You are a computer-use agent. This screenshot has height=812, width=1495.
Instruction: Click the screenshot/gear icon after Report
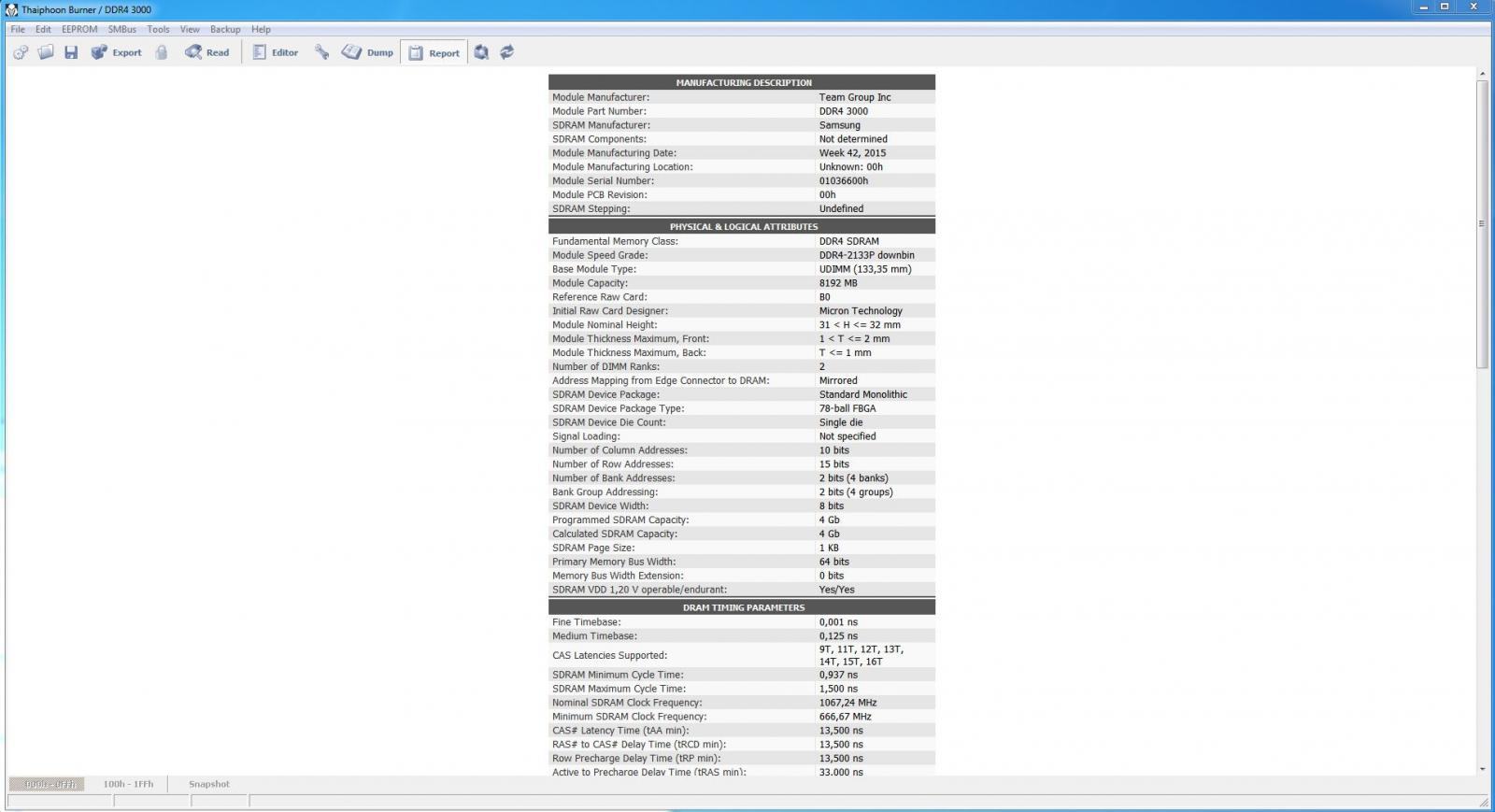click(x=481, y=52)
